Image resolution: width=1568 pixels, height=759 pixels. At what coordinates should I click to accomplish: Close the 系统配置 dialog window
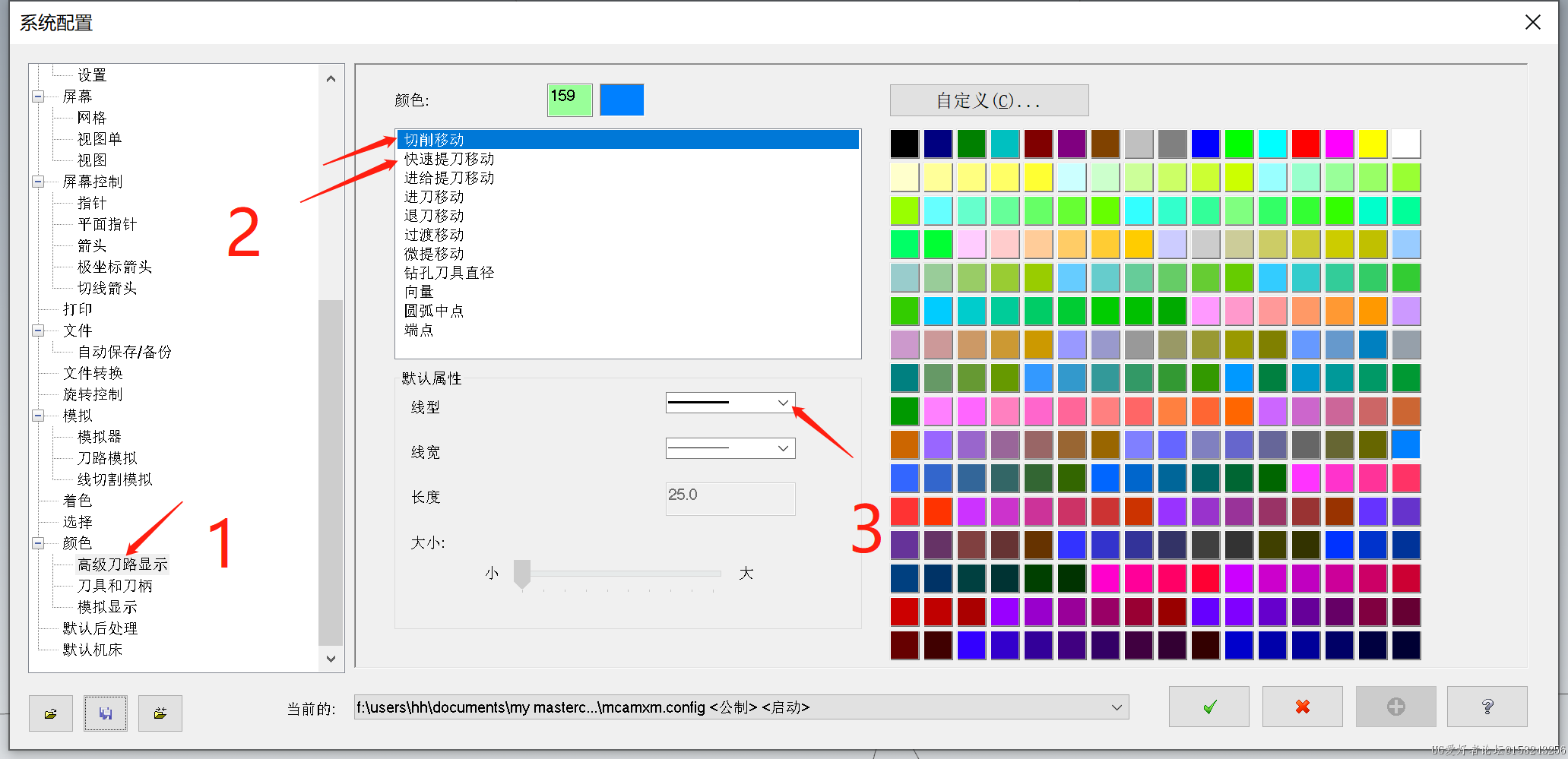(x=1533, y=23)
